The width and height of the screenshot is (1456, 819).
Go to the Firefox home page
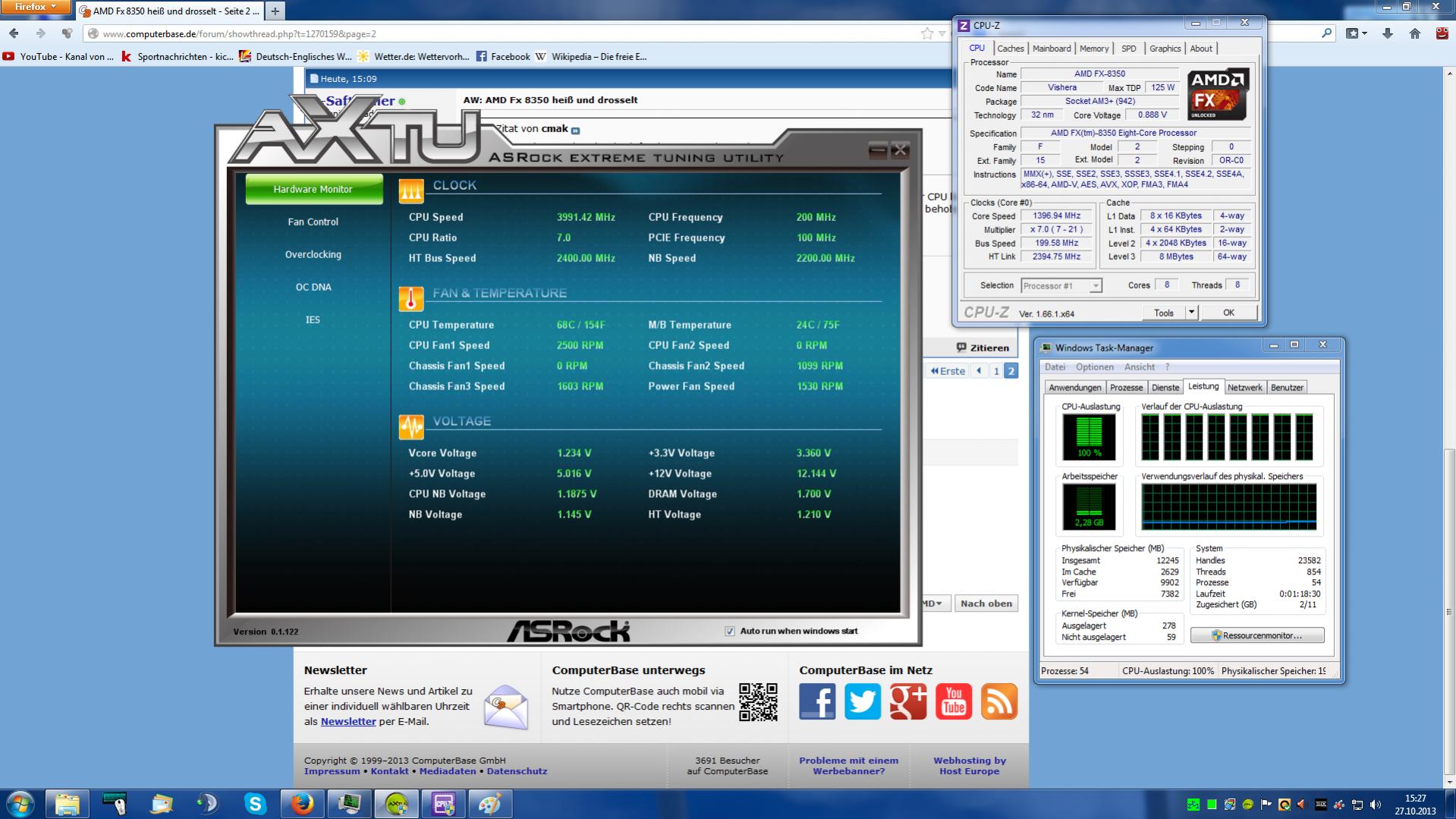pos(1415,33)
